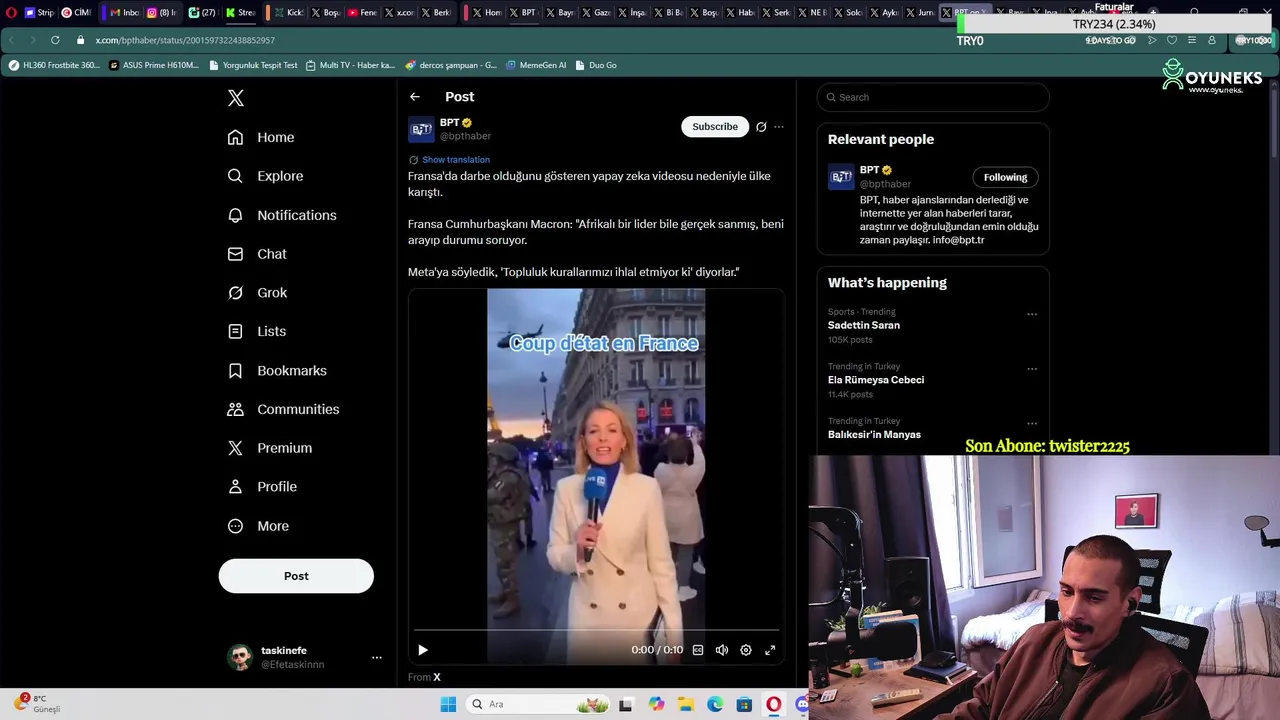Screen dimensions: 1280x720
Task: Play the video with the play button
Action: pos(423,650)
